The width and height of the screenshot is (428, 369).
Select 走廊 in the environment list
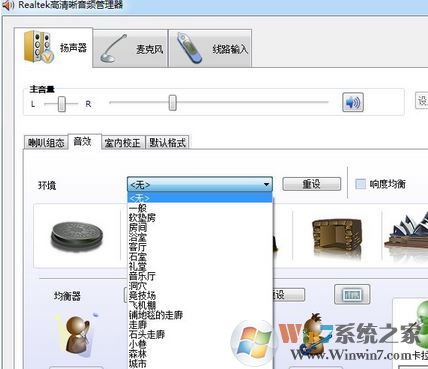tap(200, 324)
